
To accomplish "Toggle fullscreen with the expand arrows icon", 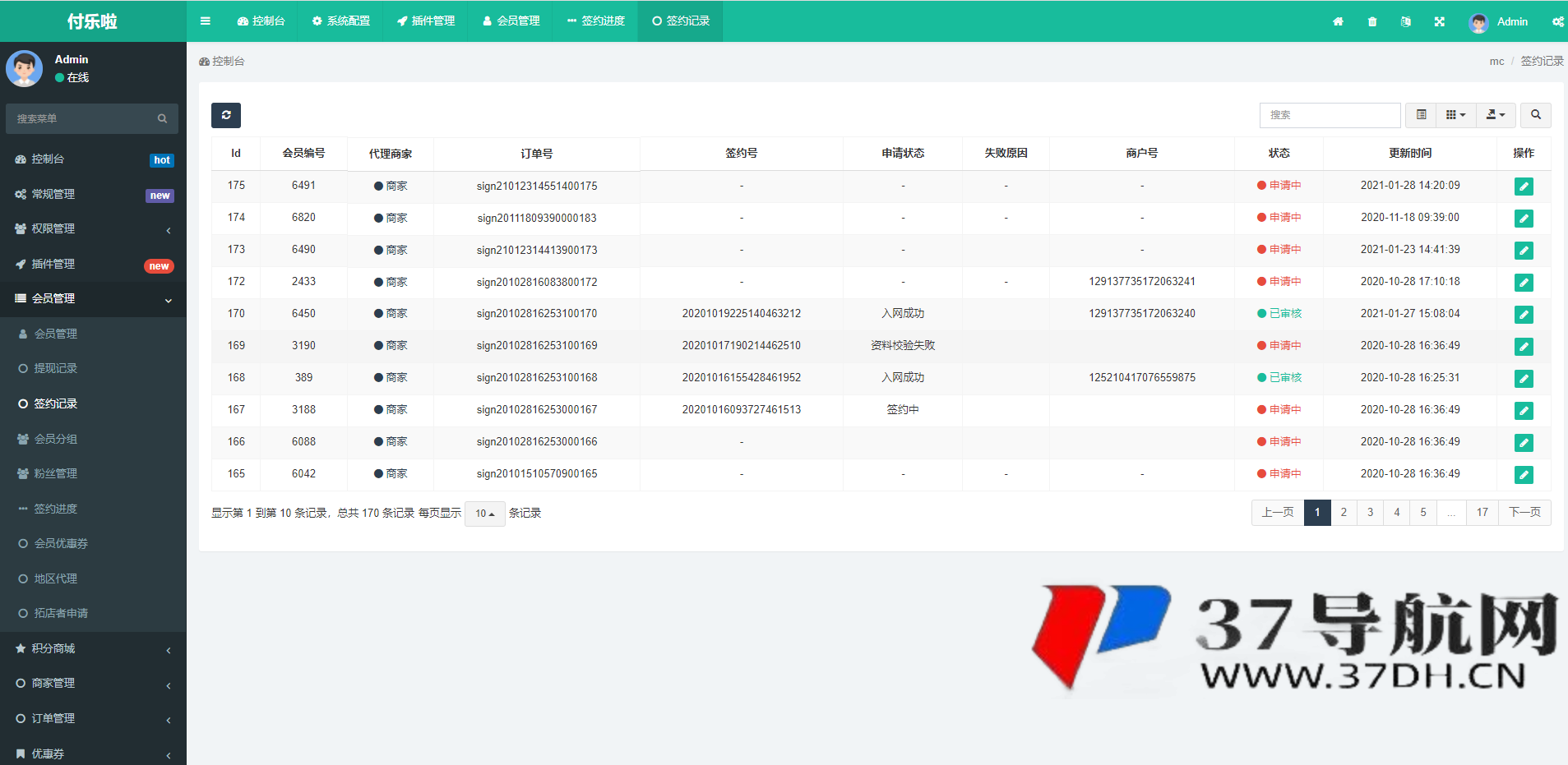I will click(x=1439, y=21).
